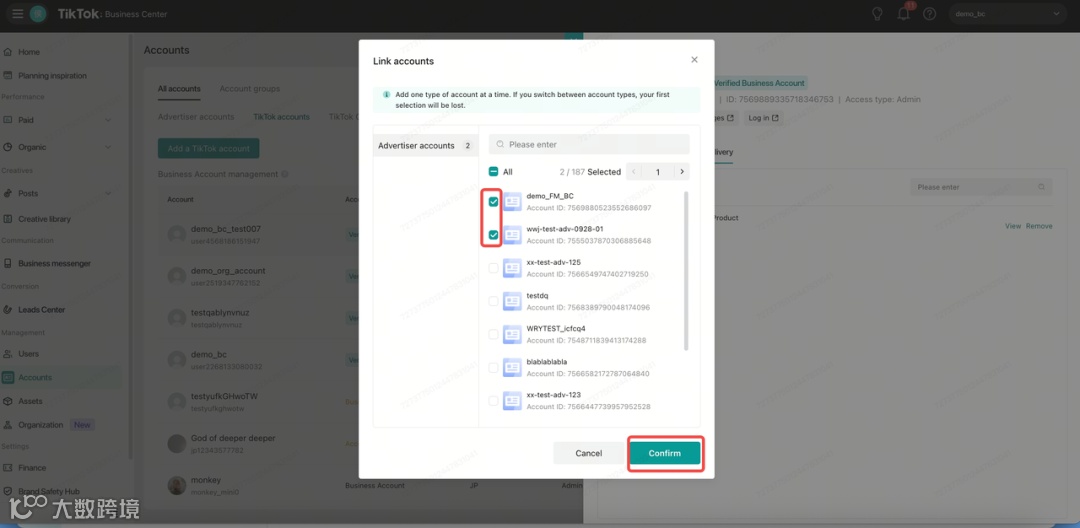The image size is (1080, 528).
Task: Click the Assets cube icon
Action: [8, 401]
